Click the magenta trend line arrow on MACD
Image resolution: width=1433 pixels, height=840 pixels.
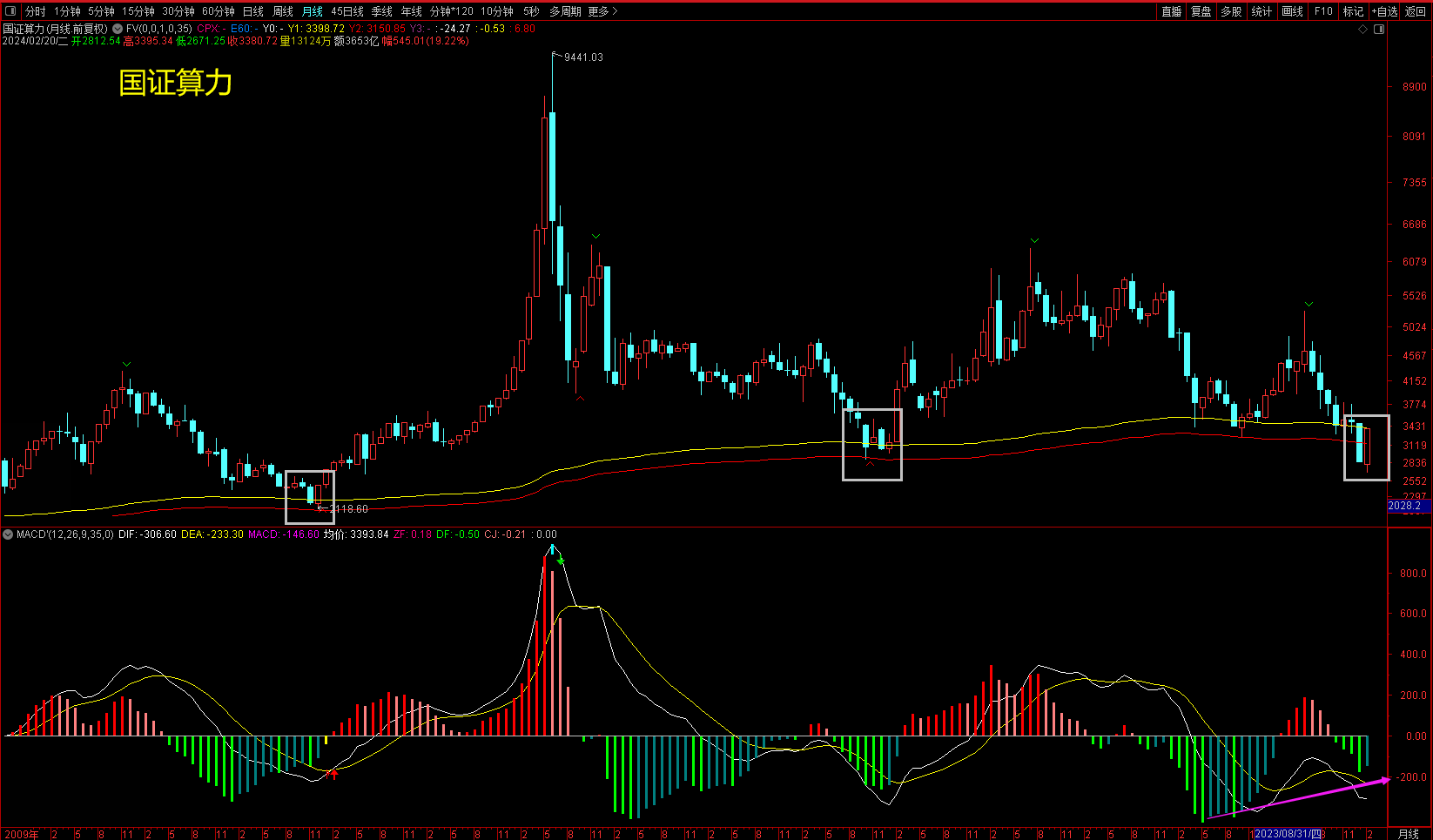tap(1384, 780)
